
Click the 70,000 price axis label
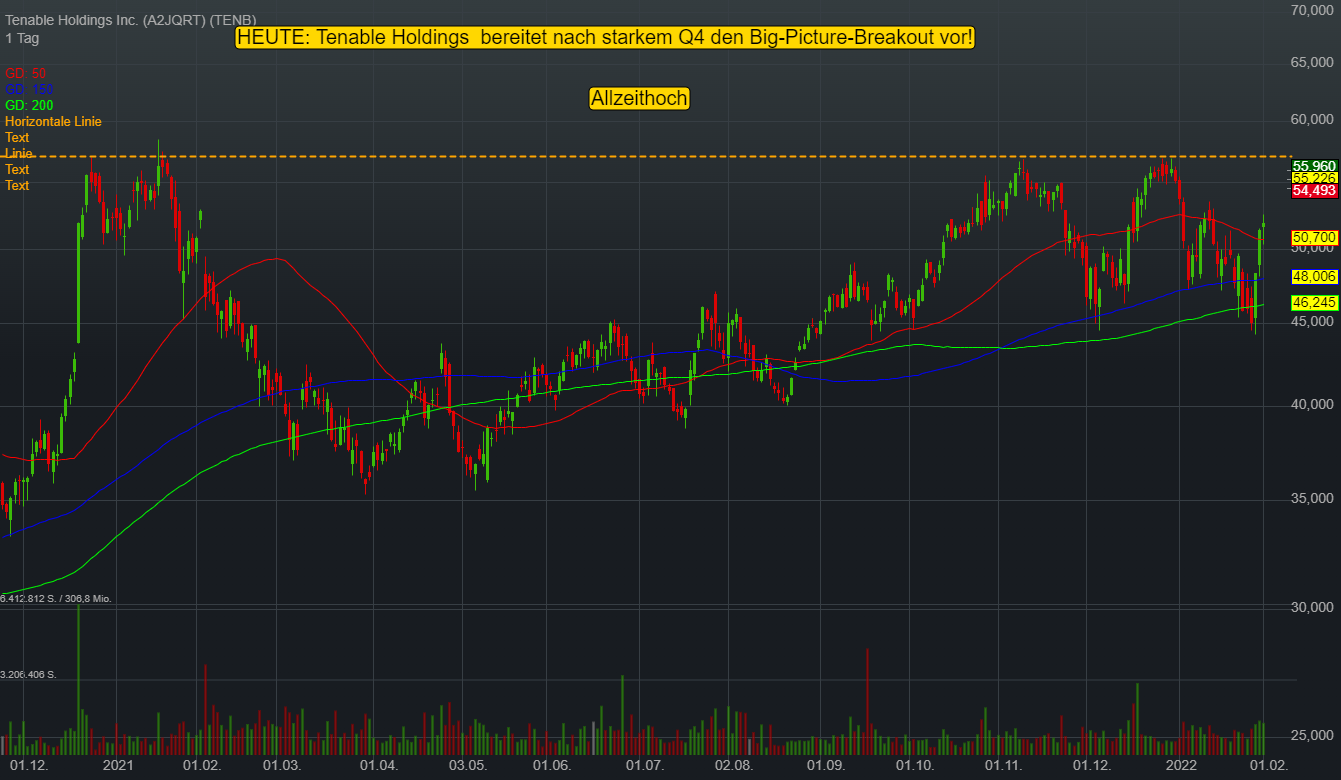tap(1313, 10)
